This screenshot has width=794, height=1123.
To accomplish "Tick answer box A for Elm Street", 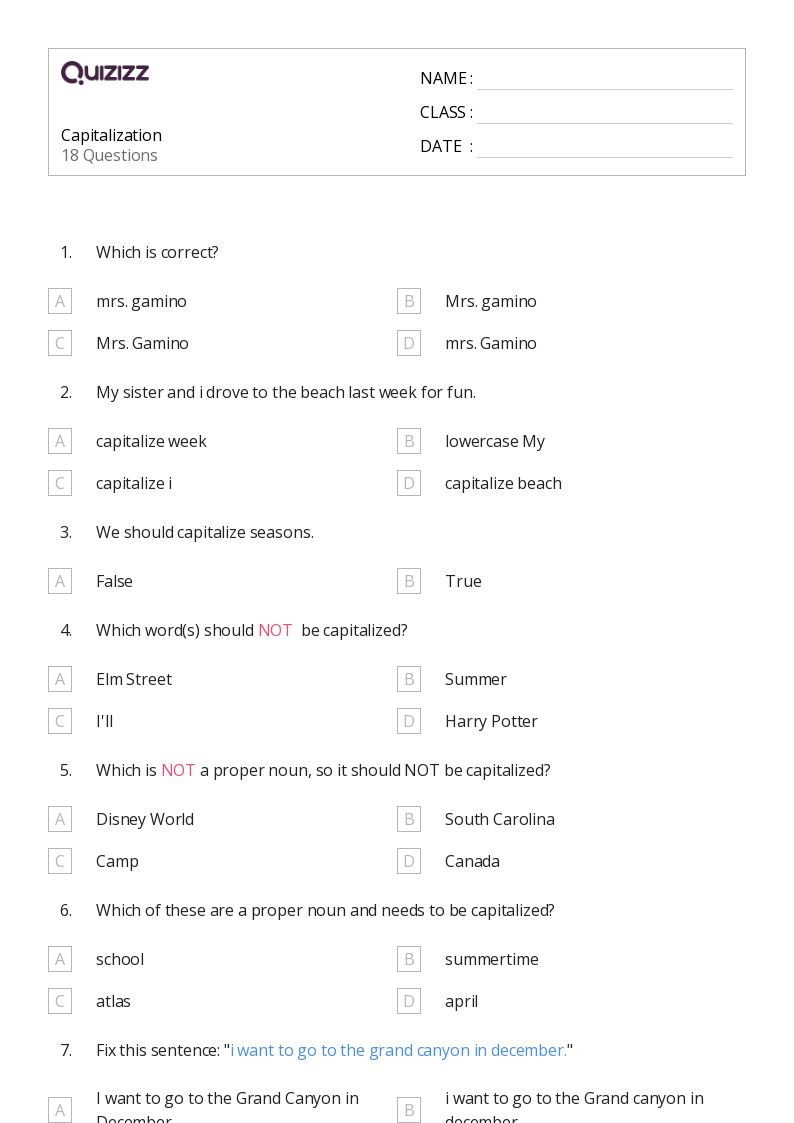I will click(x=60, y=679).
